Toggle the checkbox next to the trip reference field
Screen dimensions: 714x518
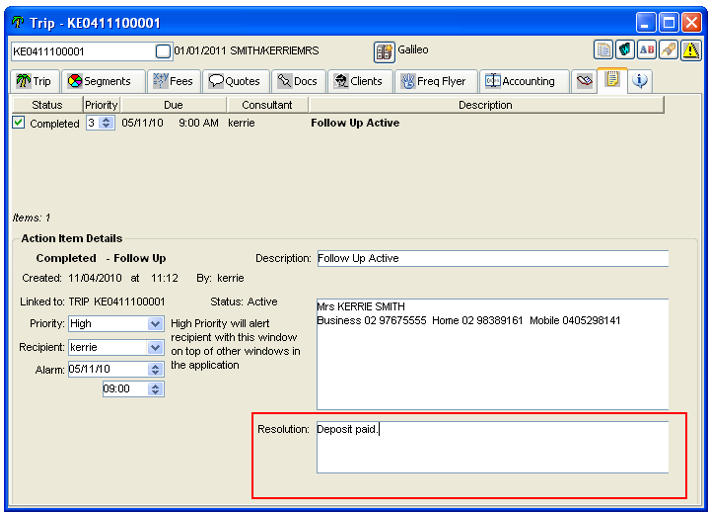[164, 51]
